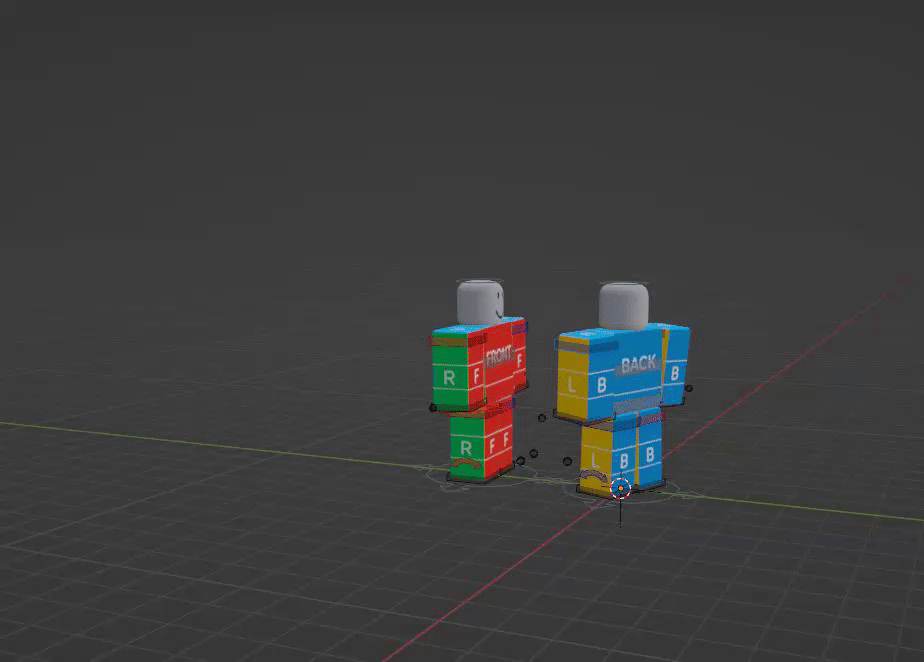The width and height of the screenshot is (924, 662).
Task: Select the blue arm right of BACK torso
Action: pyautogui.click(x=675, y=364)
